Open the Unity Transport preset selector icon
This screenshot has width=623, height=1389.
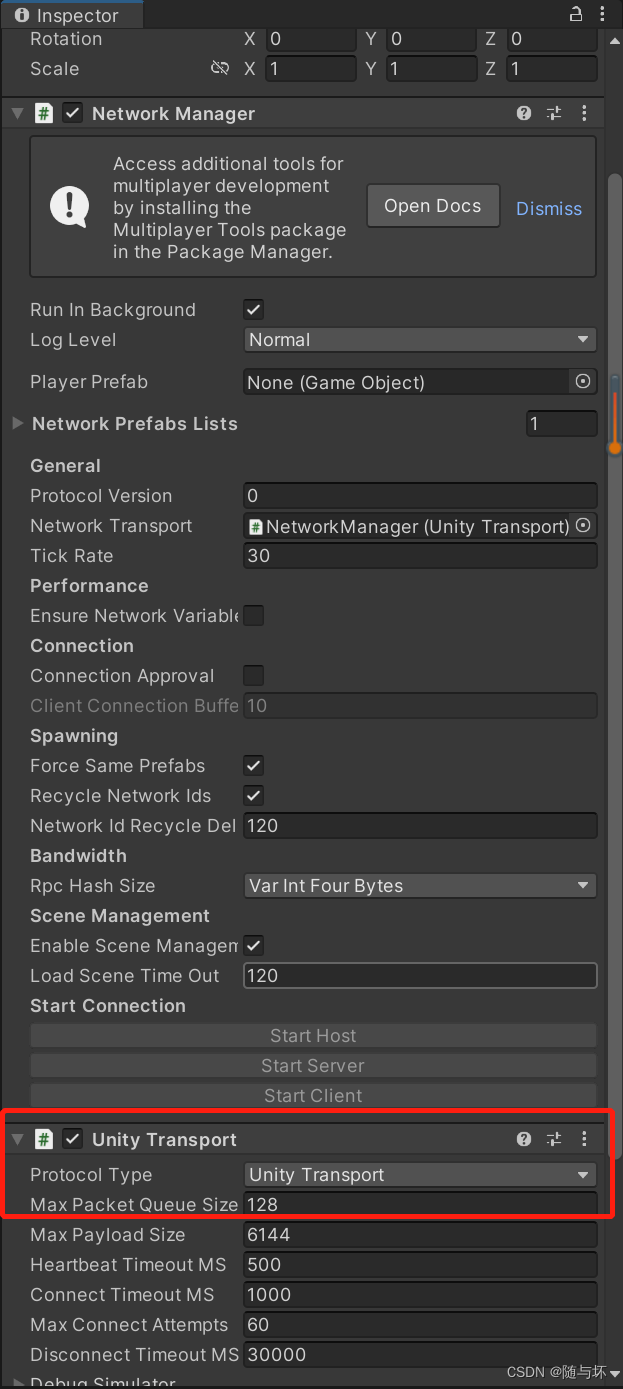click(554, 1138)
